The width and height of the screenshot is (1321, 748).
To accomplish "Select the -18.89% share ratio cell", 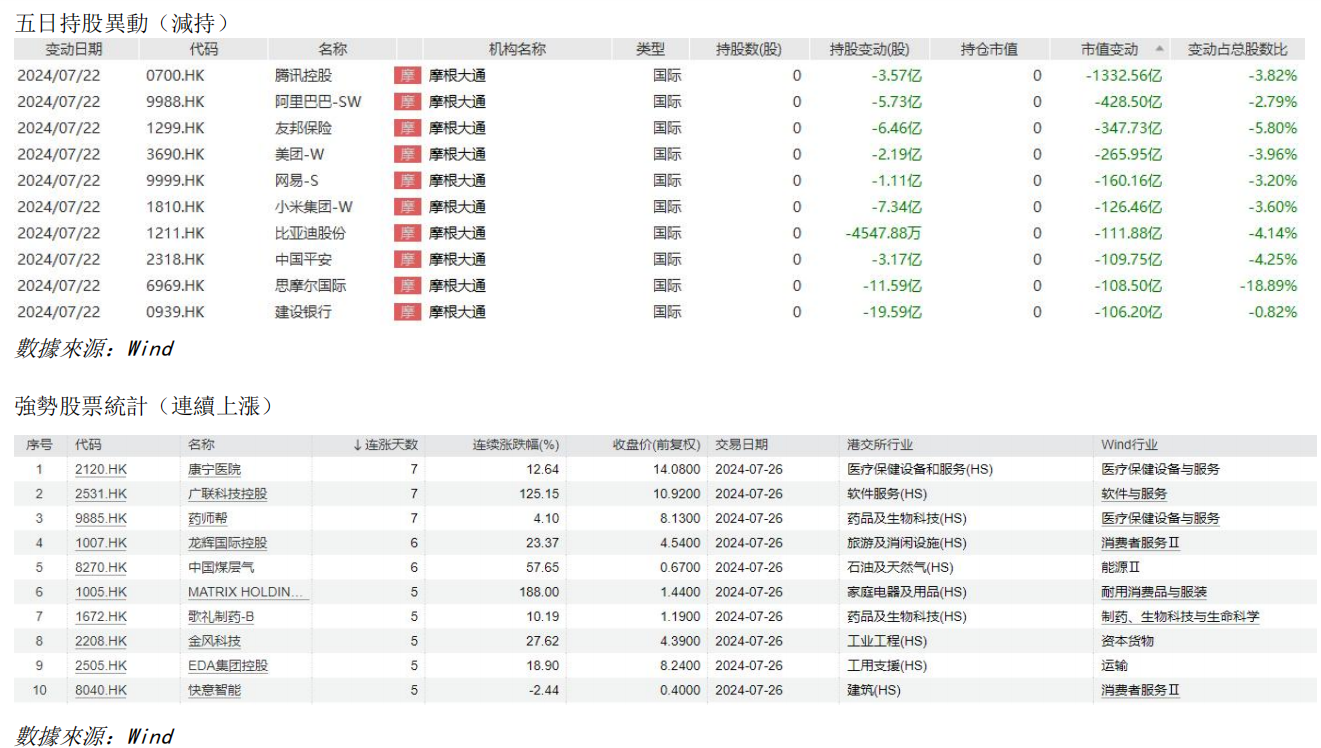I will 1267,285.
